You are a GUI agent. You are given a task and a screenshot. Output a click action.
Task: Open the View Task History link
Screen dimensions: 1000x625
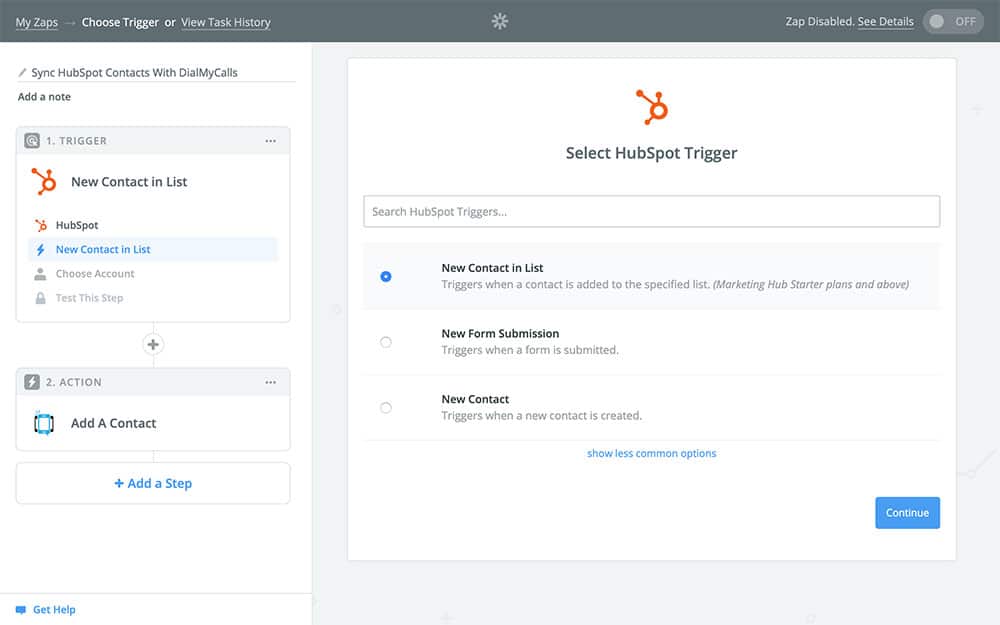pos(225,22)
